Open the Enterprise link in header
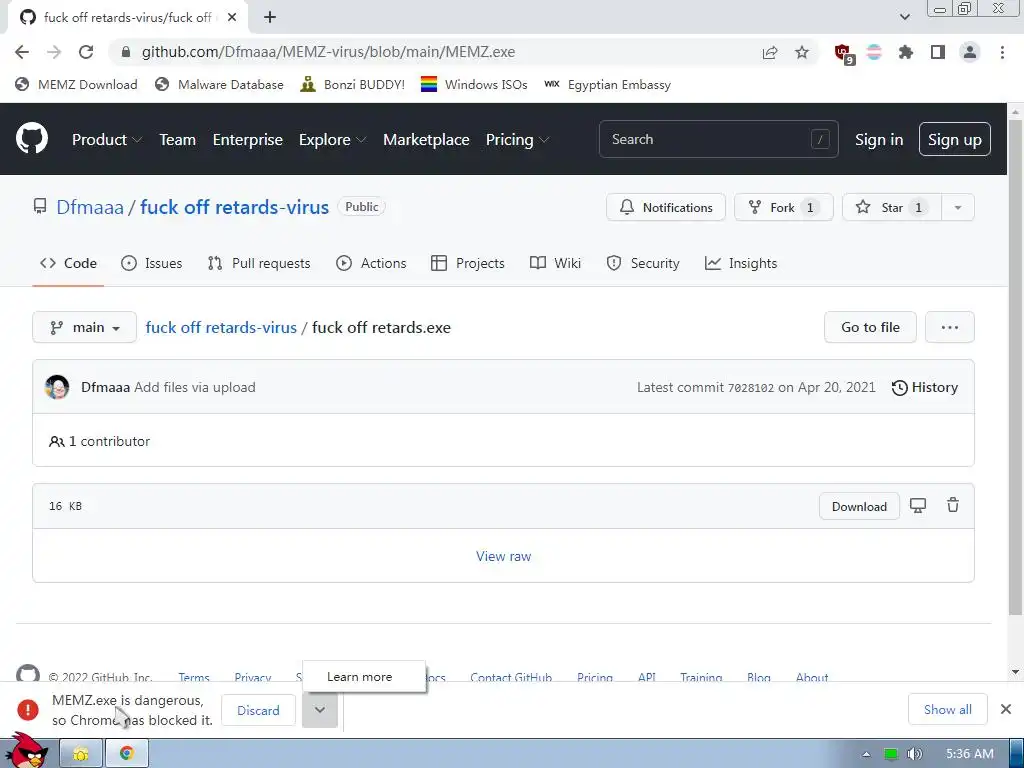1024x768 pixels. [x=248, y=140]
